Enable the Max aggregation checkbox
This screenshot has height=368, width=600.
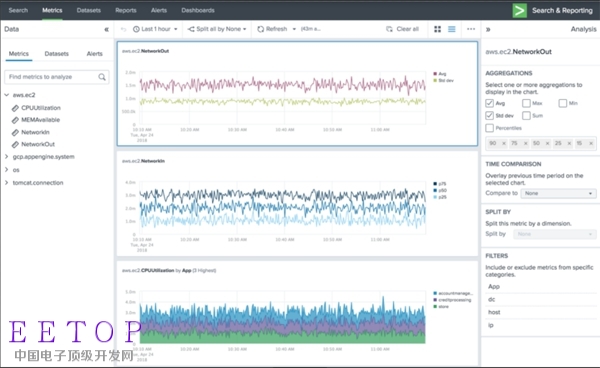point(526,103)
